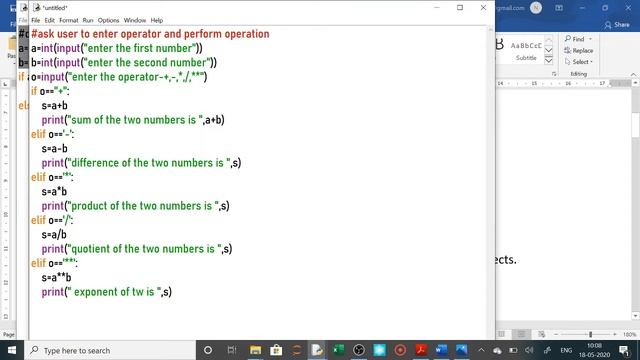
Task: Open the Styles pane dialog launcher
Action: pyautogui.click(x=554, y=74)
